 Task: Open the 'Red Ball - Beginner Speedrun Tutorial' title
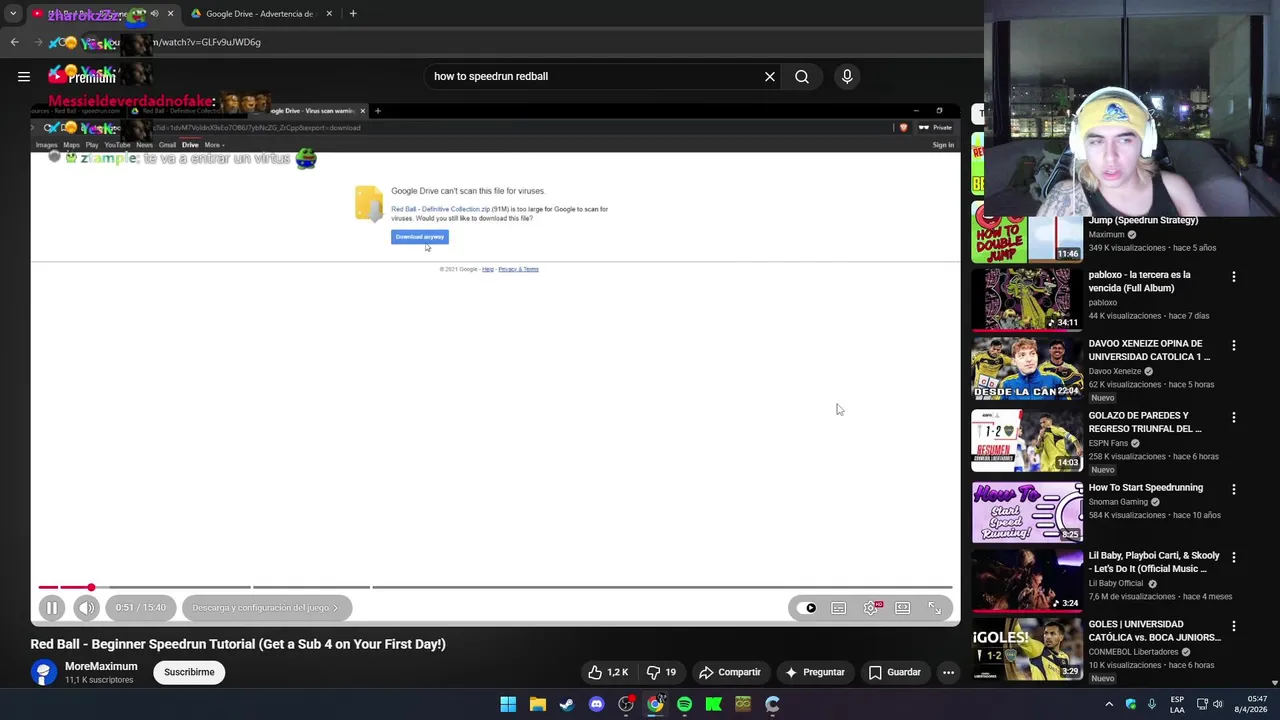(x=238, y=644)
